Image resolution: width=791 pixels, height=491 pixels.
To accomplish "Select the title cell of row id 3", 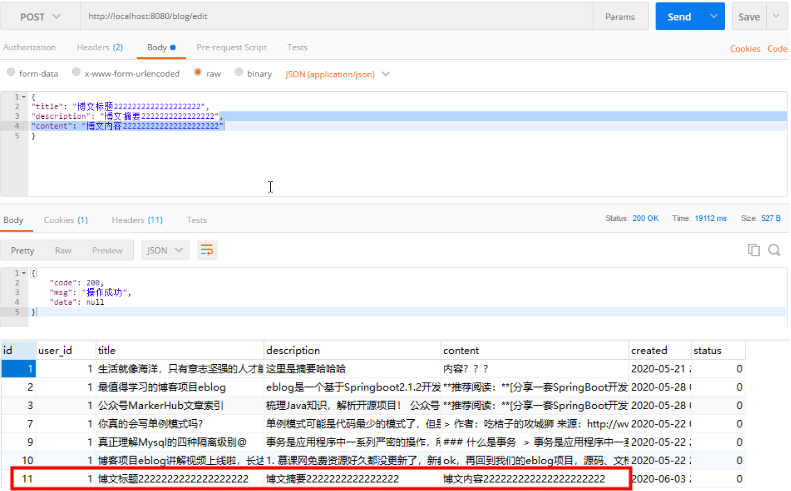I will tap(180, 405).
